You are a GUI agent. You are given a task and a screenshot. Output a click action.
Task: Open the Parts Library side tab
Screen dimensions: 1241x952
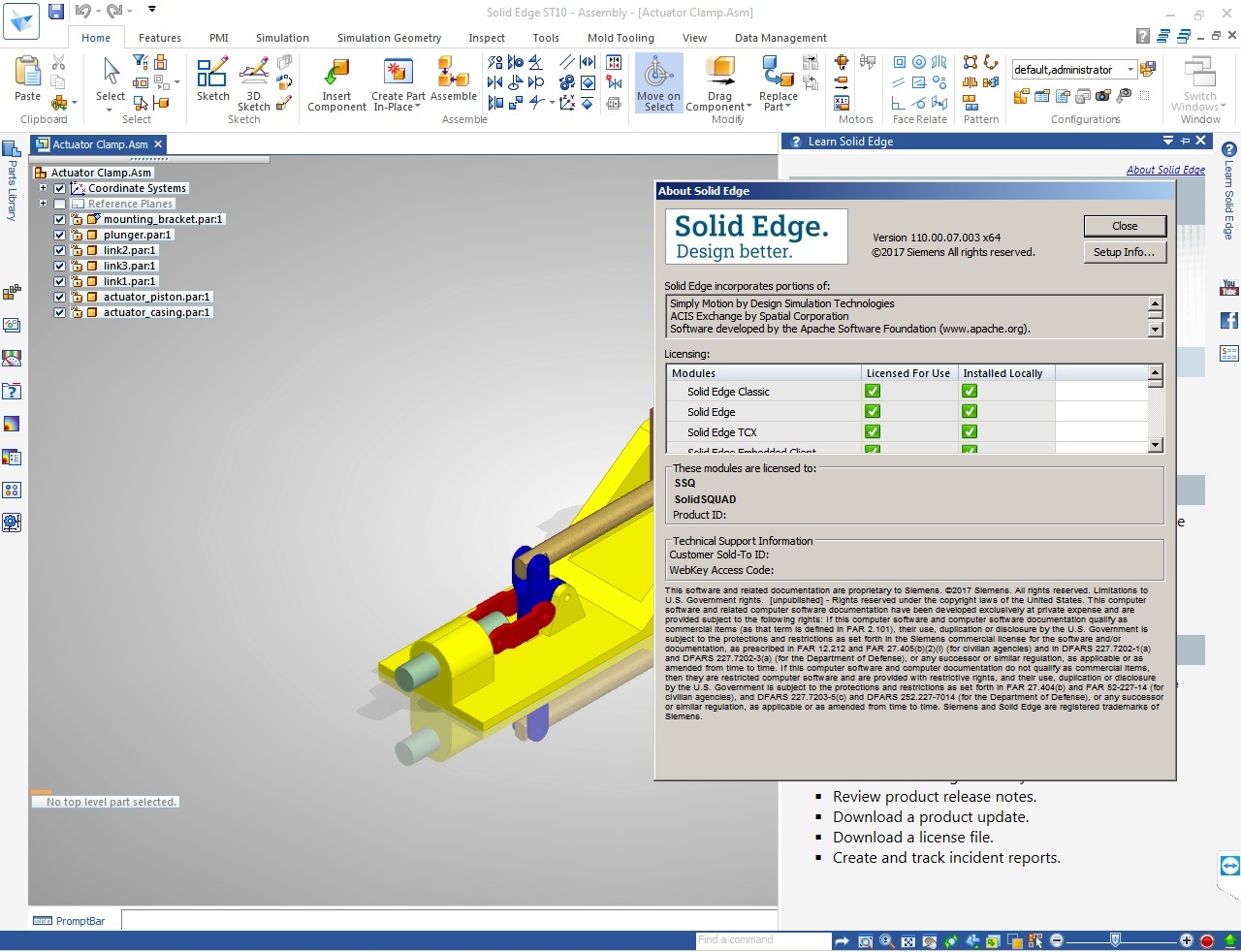tap(12, 180)
